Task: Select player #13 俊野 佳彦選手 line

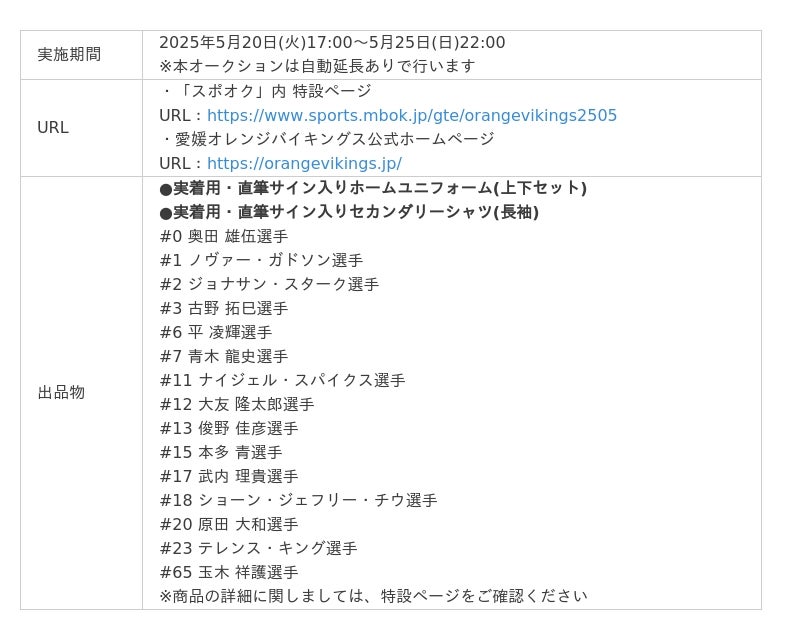Action: tap(228, 428)
